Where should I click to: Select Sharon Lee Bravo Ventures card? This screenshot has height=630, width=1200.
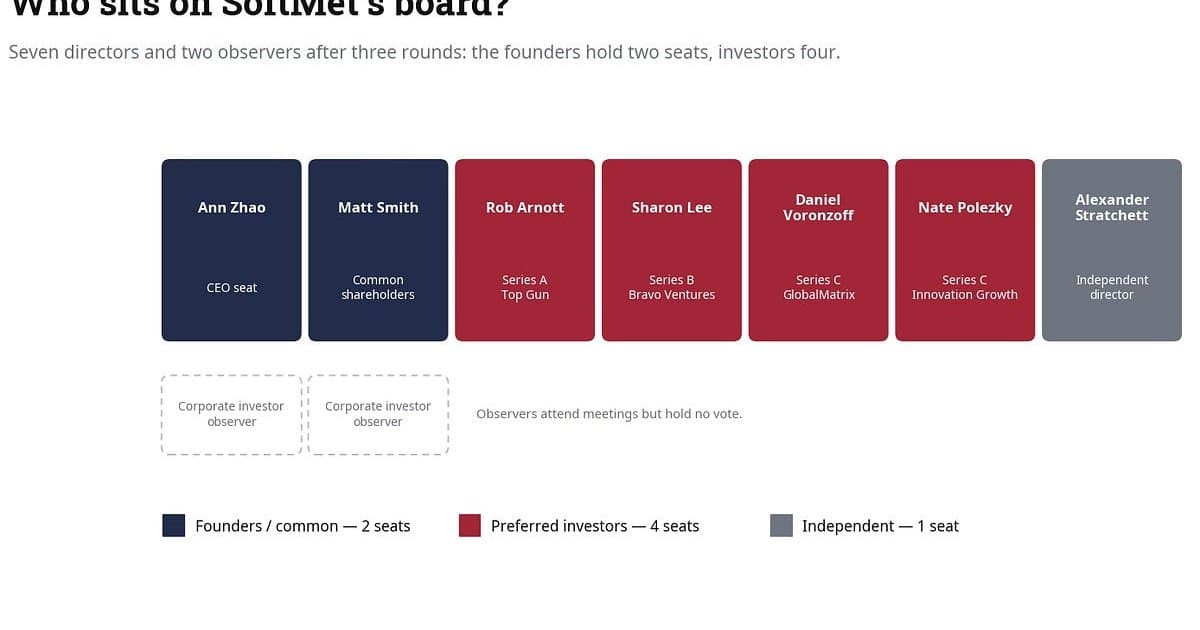click(672, 250)
